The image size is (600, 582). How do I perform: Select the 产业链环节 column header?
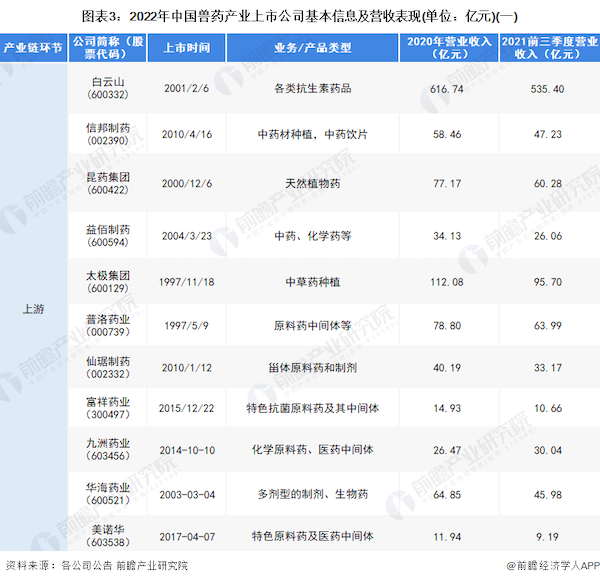coord(33,48)
